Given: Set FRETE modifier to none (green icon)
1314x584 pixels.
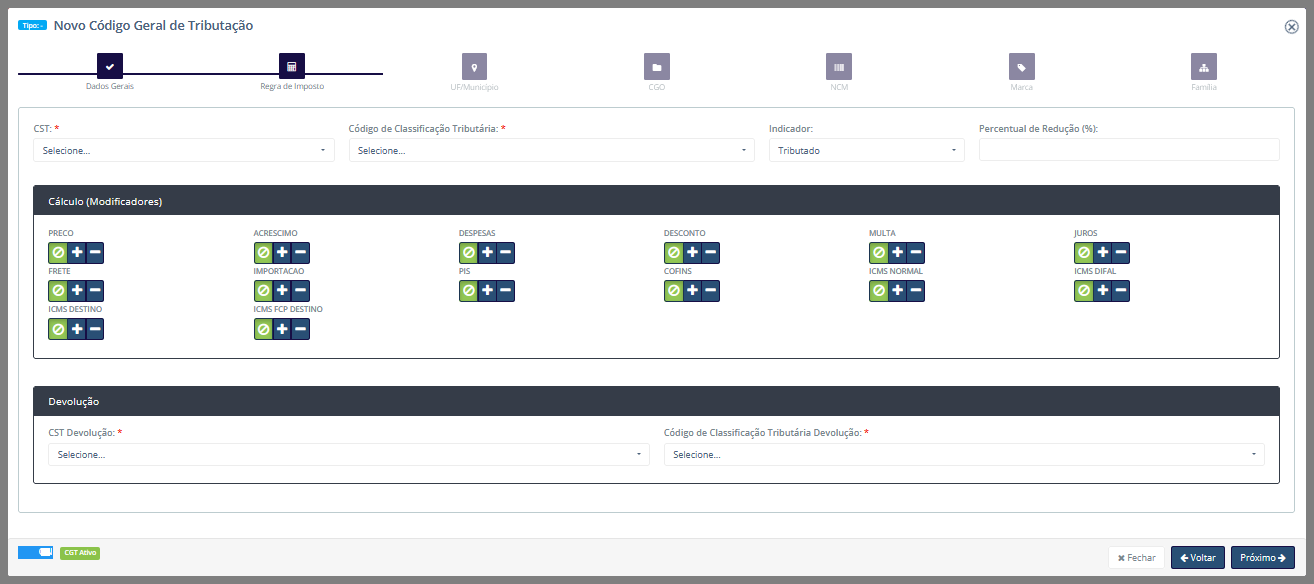Looking at the screenshot, I should 58,291.
